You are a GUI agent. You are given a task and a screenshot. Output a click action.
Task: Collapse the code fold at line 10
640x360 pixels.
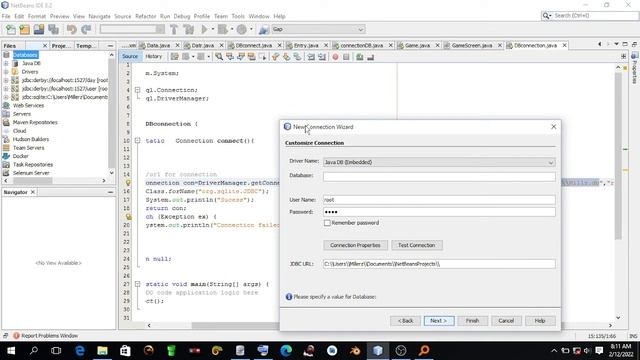pos(138,140)
